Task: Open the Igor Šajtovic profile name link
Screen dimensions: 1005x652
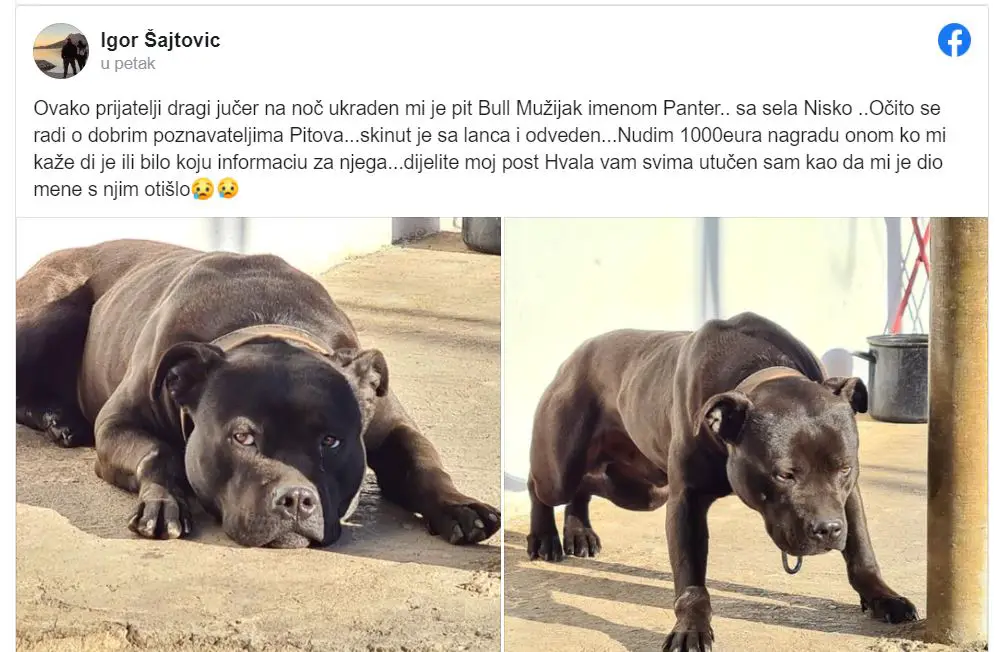Action: [160, 40]
